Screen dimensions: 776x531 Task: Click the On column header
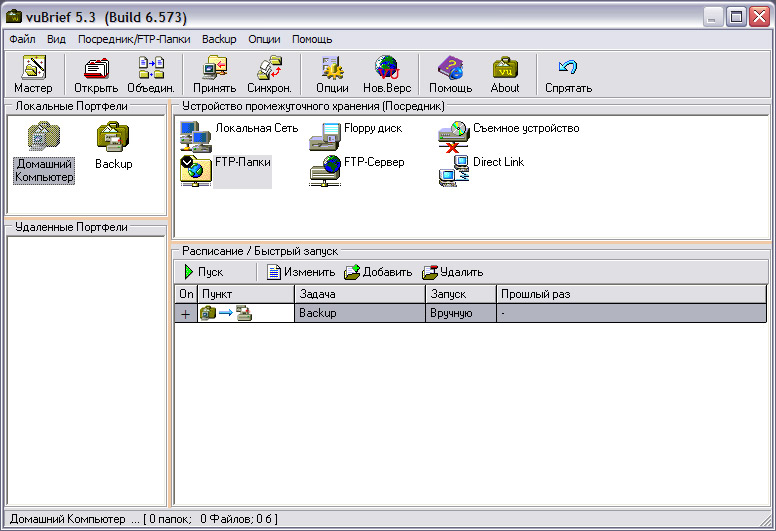pyautogui.click(x=186, y=294)
